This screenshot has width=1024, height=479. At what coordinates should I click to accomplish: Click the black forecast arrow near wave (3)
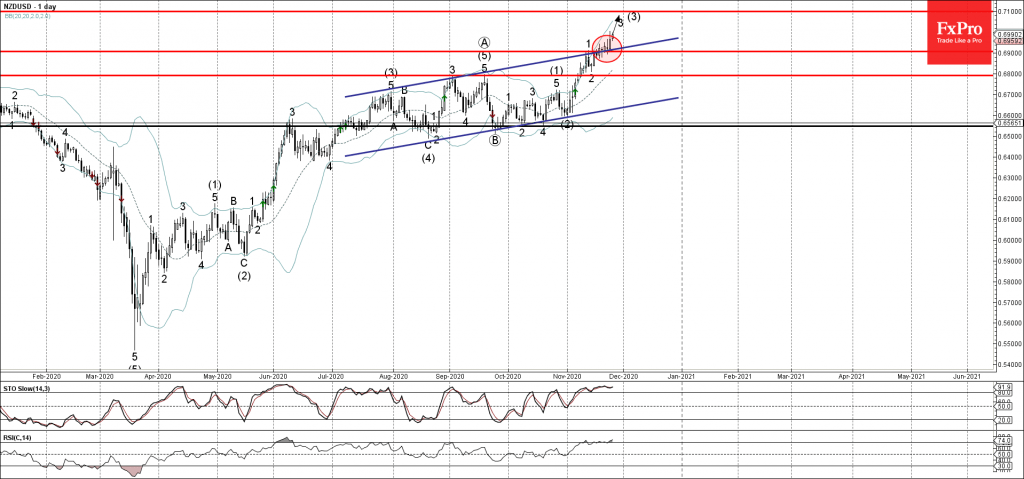(618, 19)
